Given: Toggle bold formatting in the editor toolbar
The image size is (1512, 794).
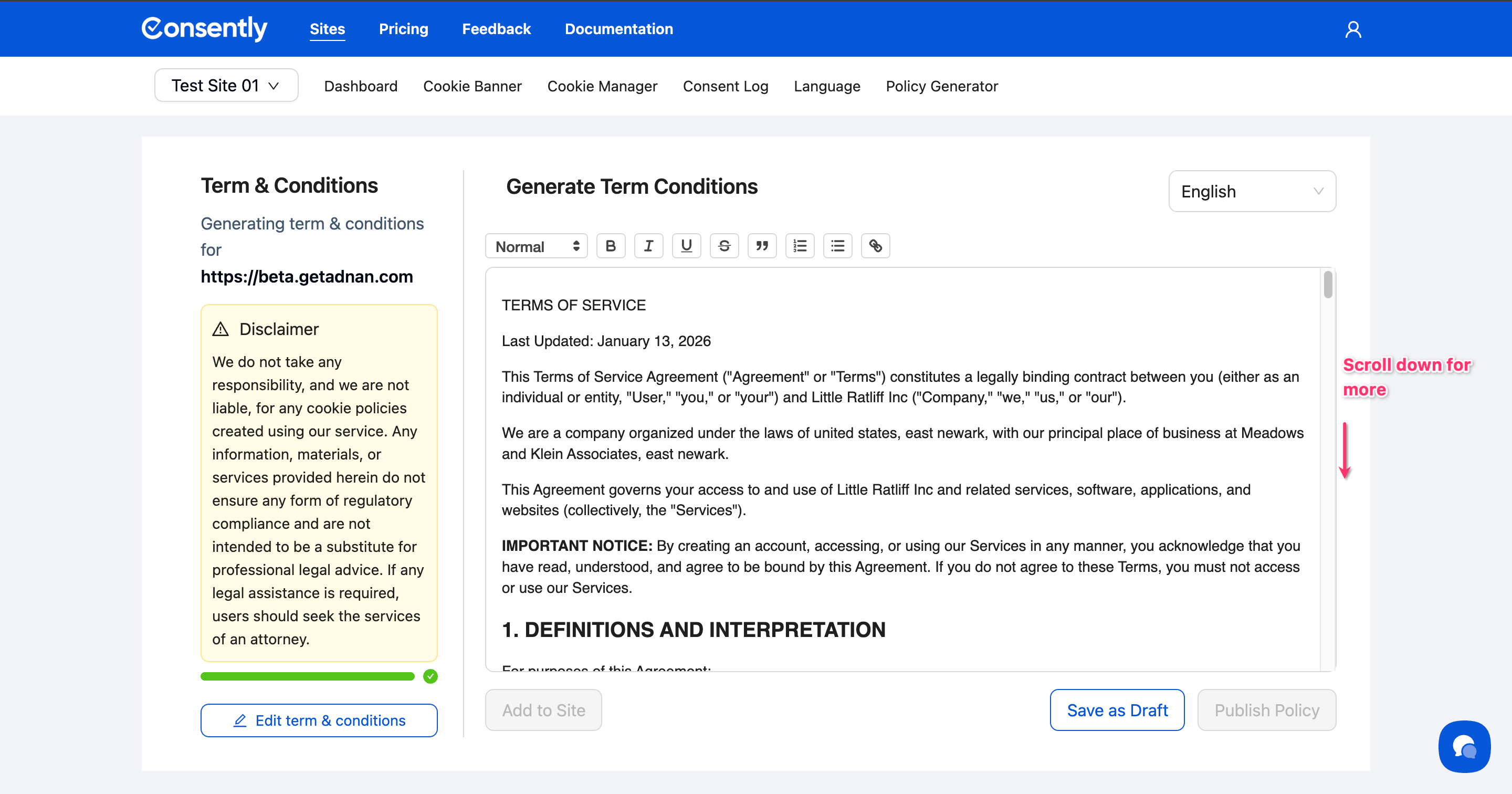Looking at the screenshot, I should [x=611, y=246].
